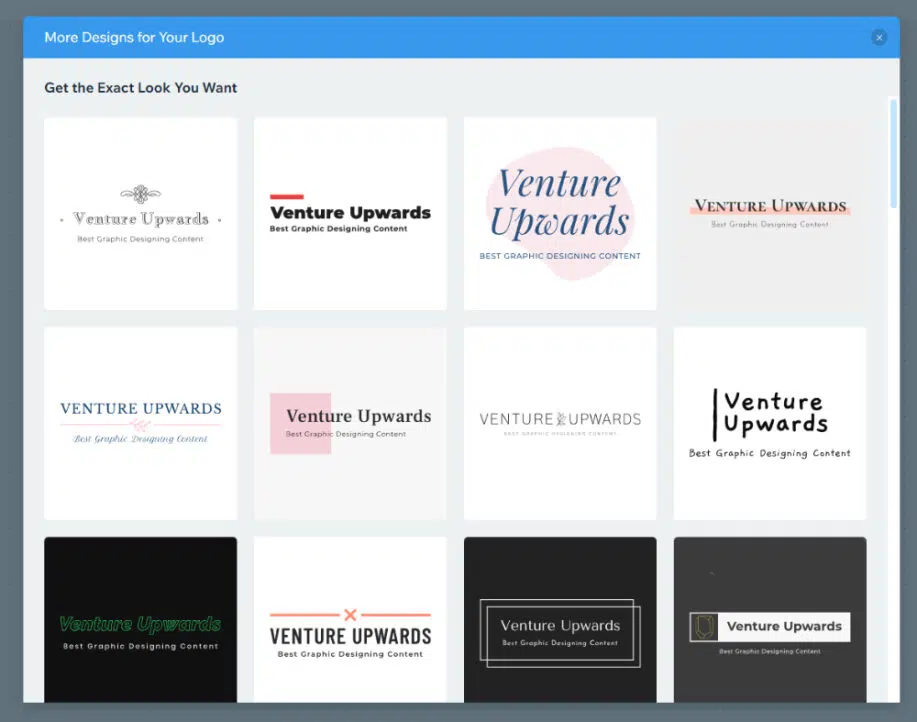Close the More Designs dialog
The width and height of the screenshot is (917, 722).
[x=879, y=38]
